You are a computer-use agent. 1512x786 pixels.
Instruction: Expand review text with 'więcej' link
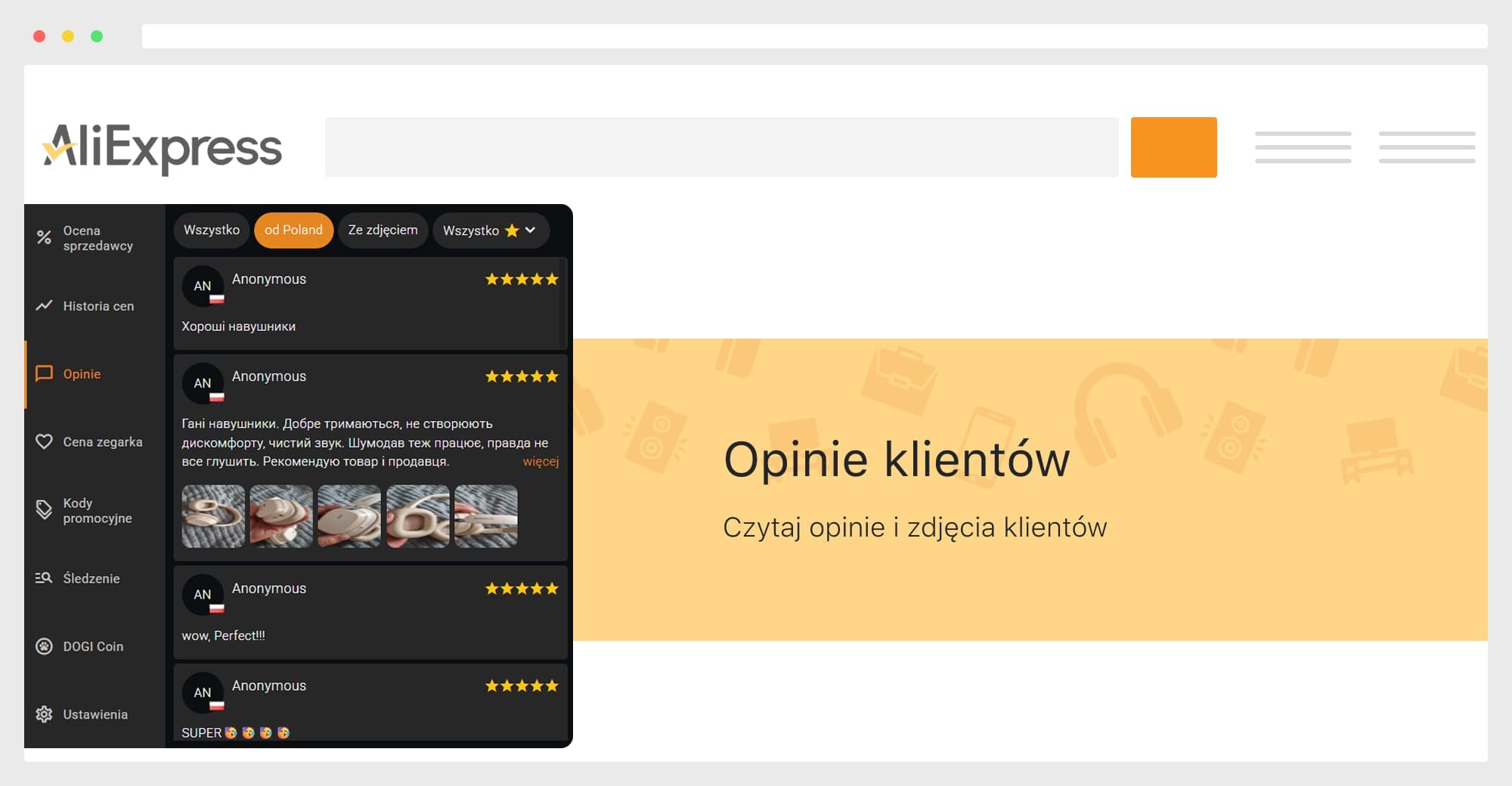(x=541, y=462)
